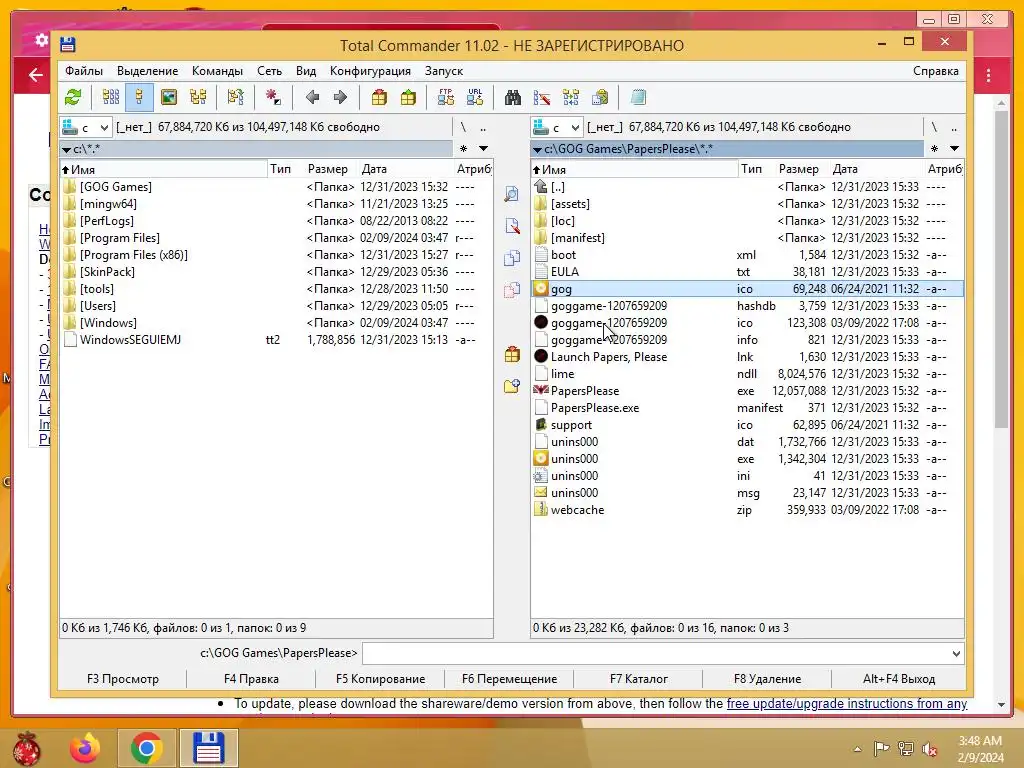Click the view file icon between panels
Viewport: 1024px width, 768px height.
coord(512,194)
